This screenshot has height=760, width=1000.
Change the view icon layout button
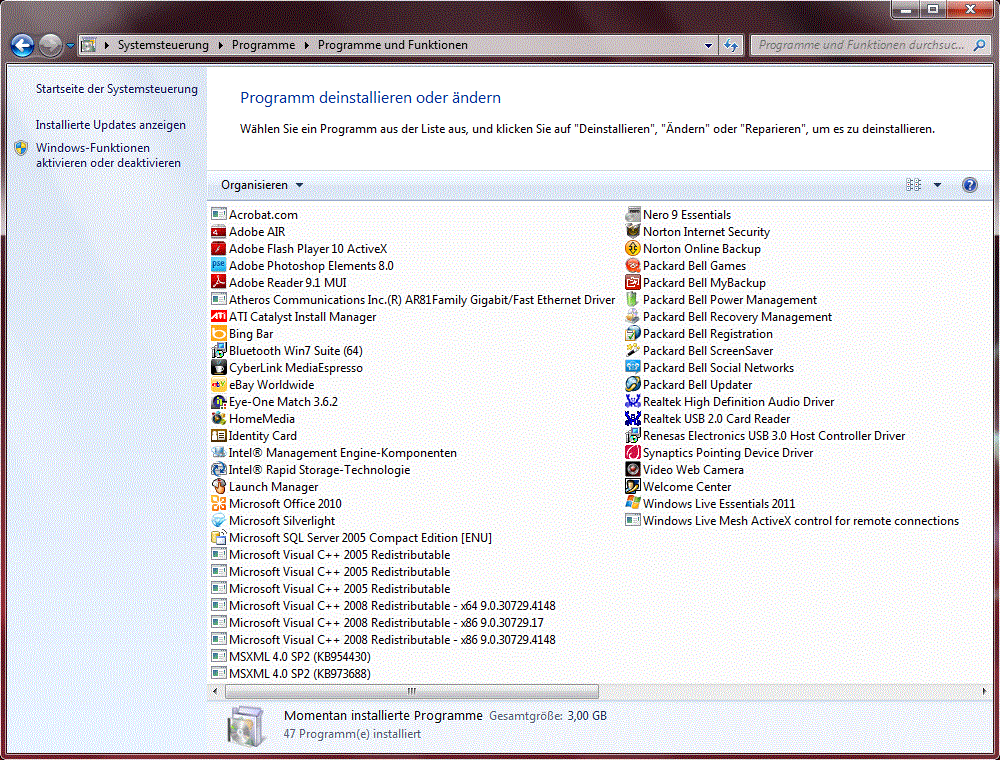[913, 185]
